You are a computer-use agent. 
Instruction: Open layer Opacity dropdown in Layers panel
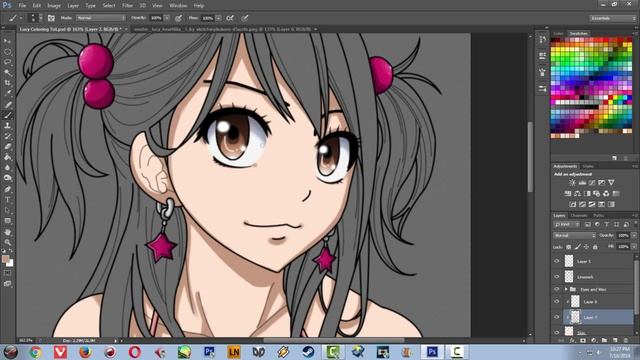tap(634, 236)
